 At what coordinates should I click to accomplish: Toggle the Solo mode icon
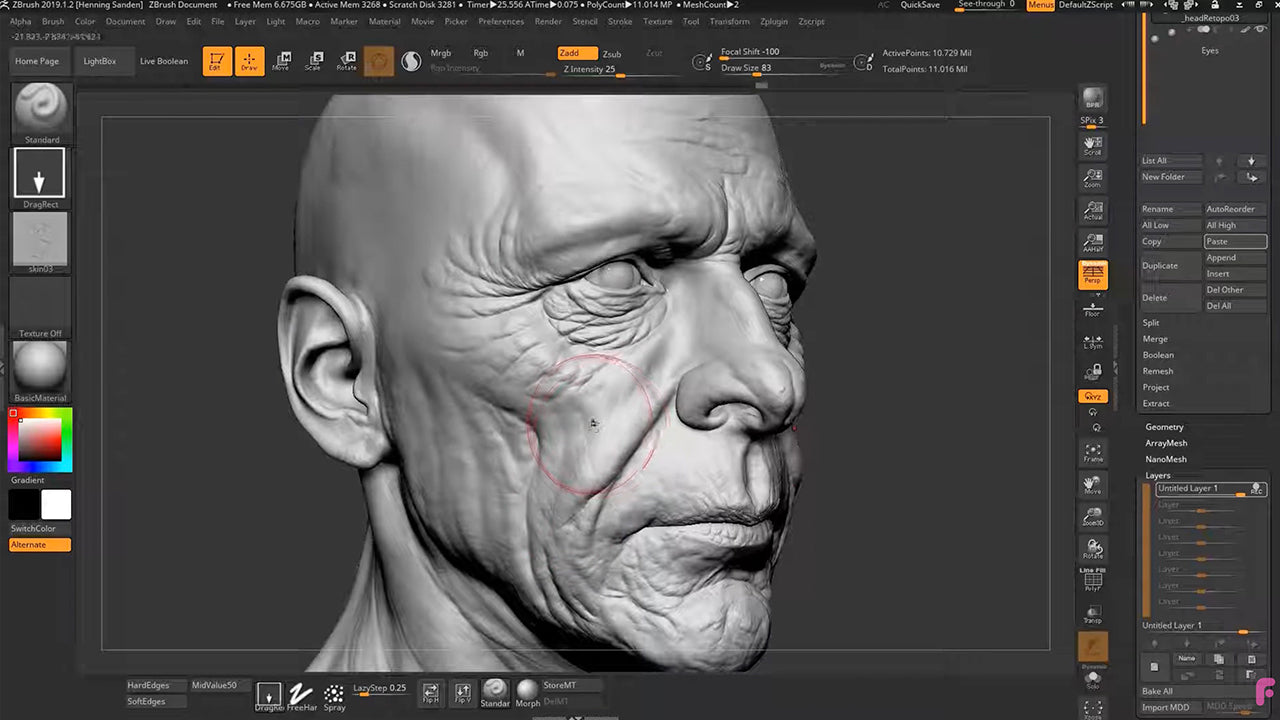(x=1092, y=679)
